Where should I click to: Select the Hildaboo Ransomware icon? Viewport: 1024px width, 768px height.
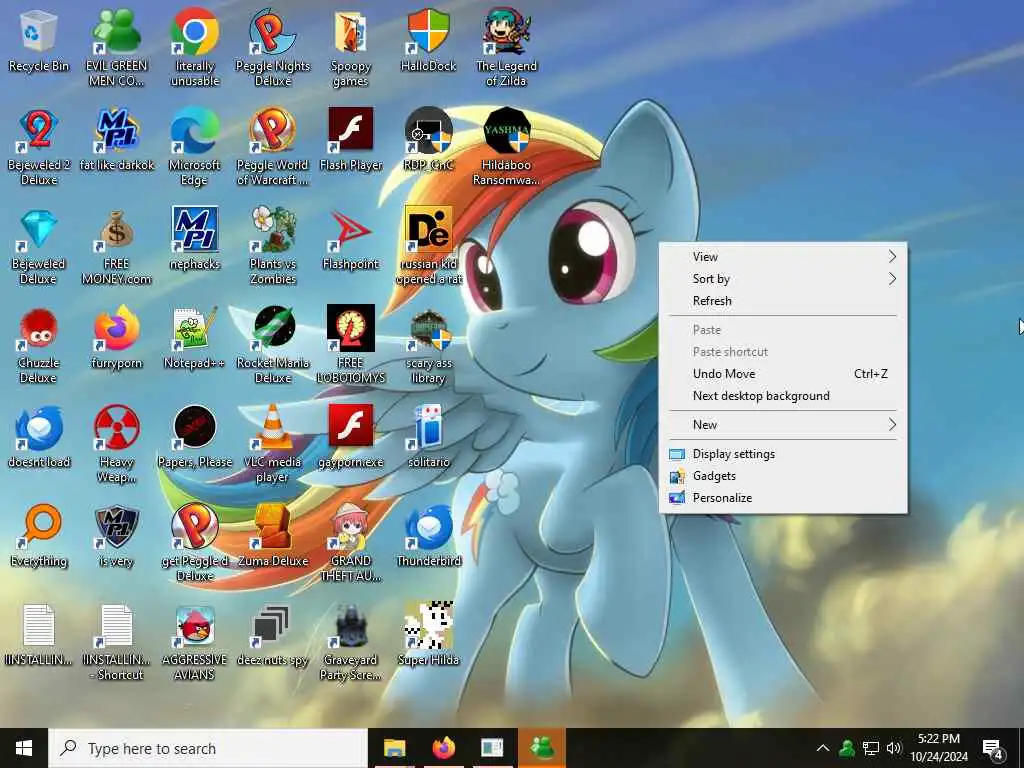click(x=506, y=146)
